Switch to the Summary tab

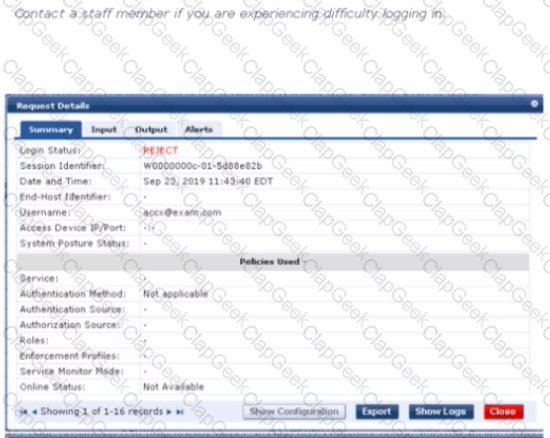tap(51, 130)
